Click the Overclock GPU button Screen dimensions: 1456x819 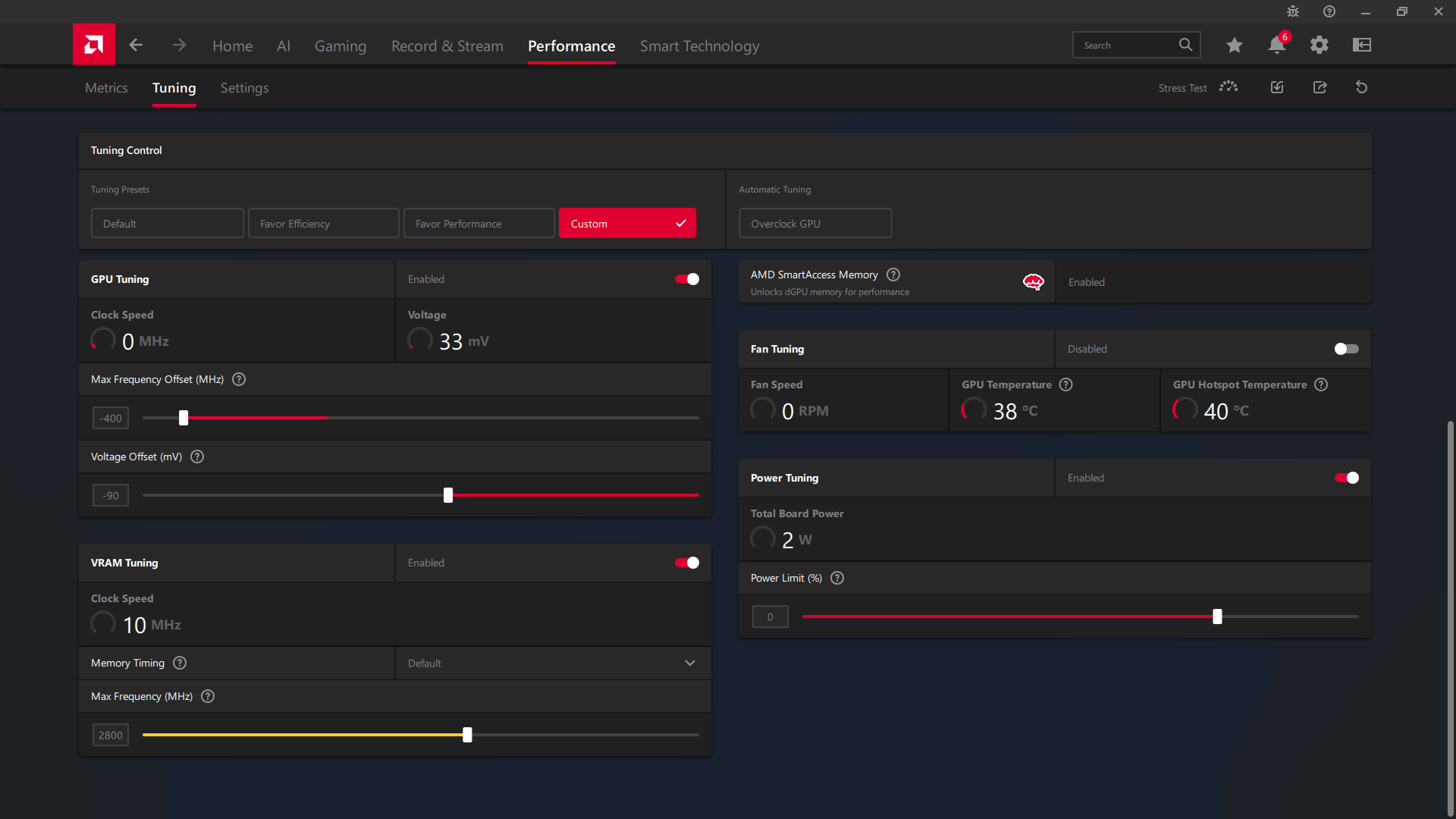pos(815,223)
